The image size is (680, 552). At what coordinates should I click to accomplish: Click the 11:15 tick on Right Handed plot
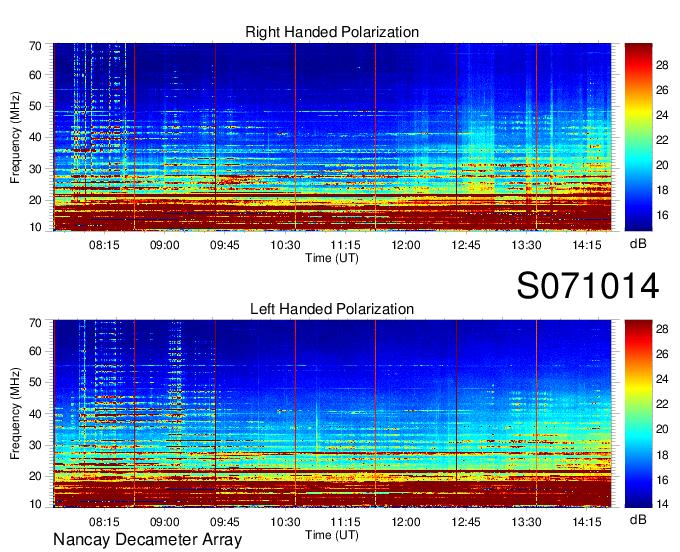346,245
